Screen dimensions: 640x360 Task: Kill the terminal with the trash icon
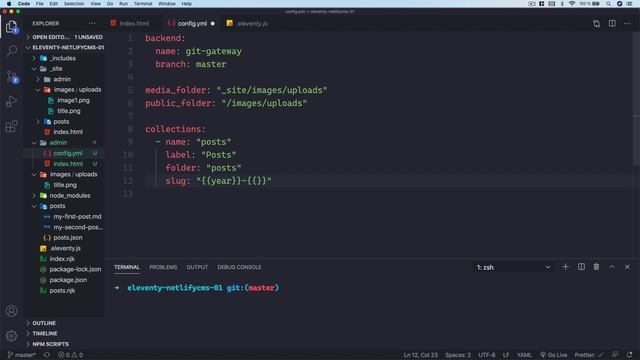tap(596, 267)
